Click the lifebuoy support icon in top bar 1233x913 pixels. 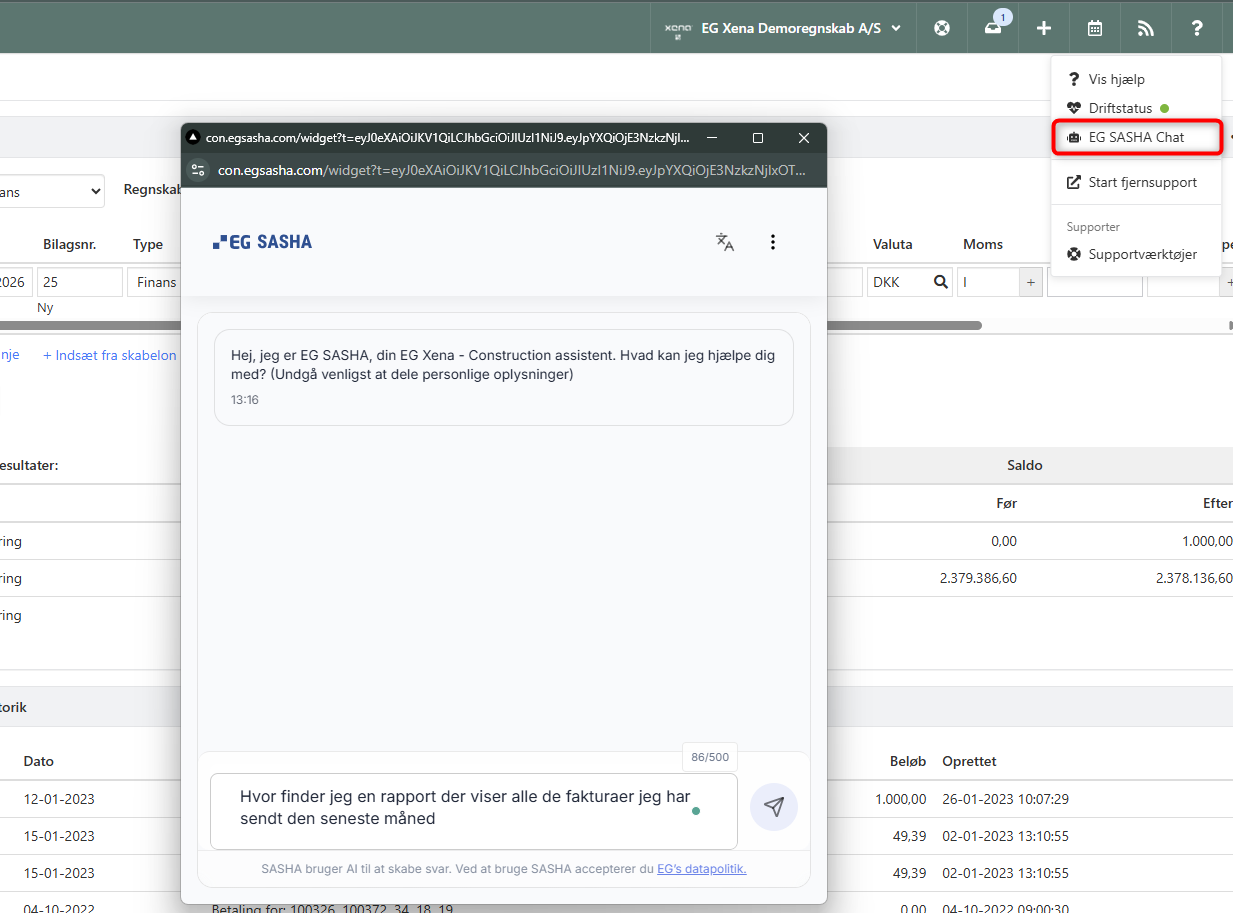941,28
